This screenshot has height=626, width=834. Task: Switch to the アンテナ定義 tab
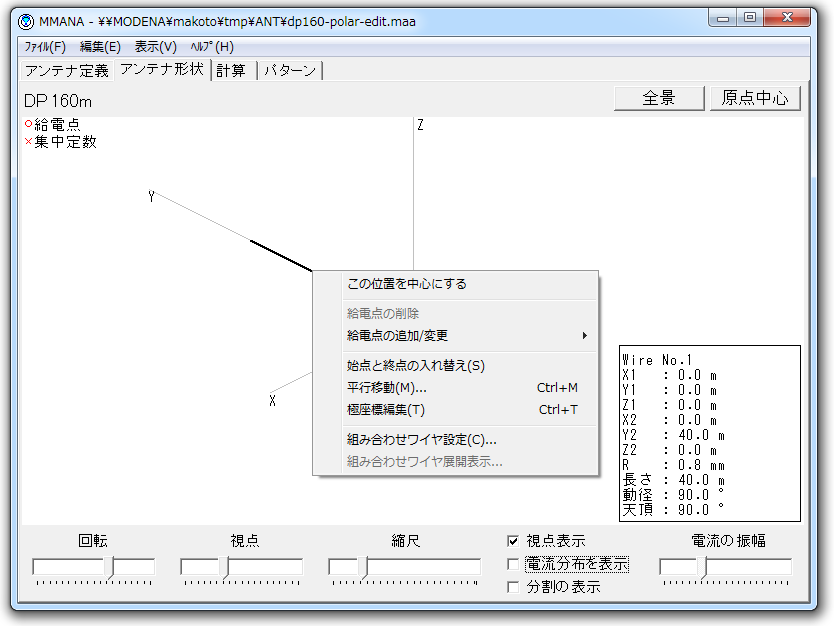(67, 70)
